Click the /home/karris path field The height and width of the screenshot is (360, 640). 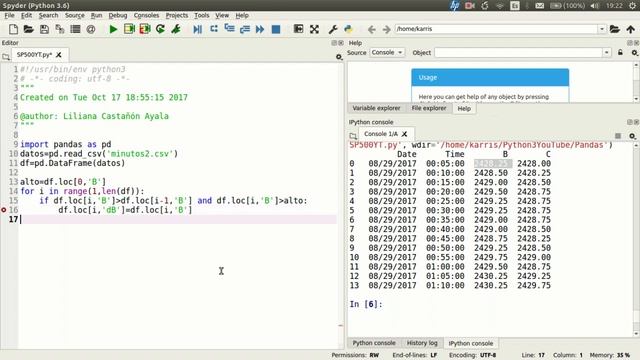496,29
